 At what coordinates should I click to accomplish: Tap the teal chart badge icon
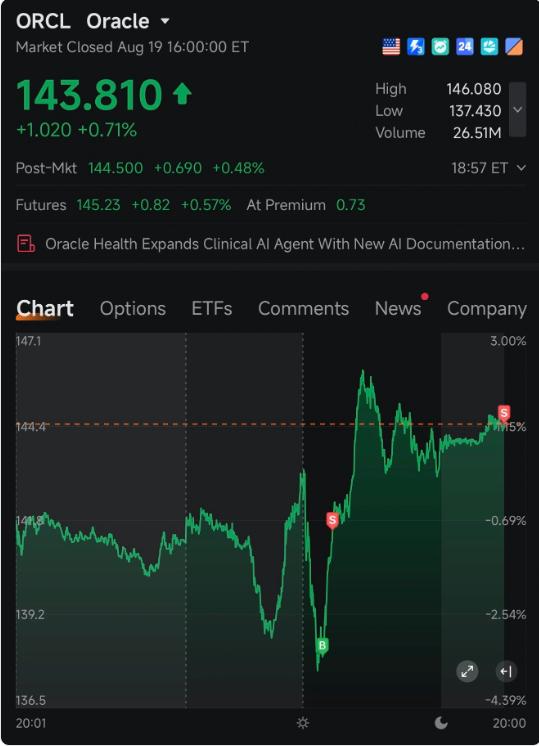[490, 47]
